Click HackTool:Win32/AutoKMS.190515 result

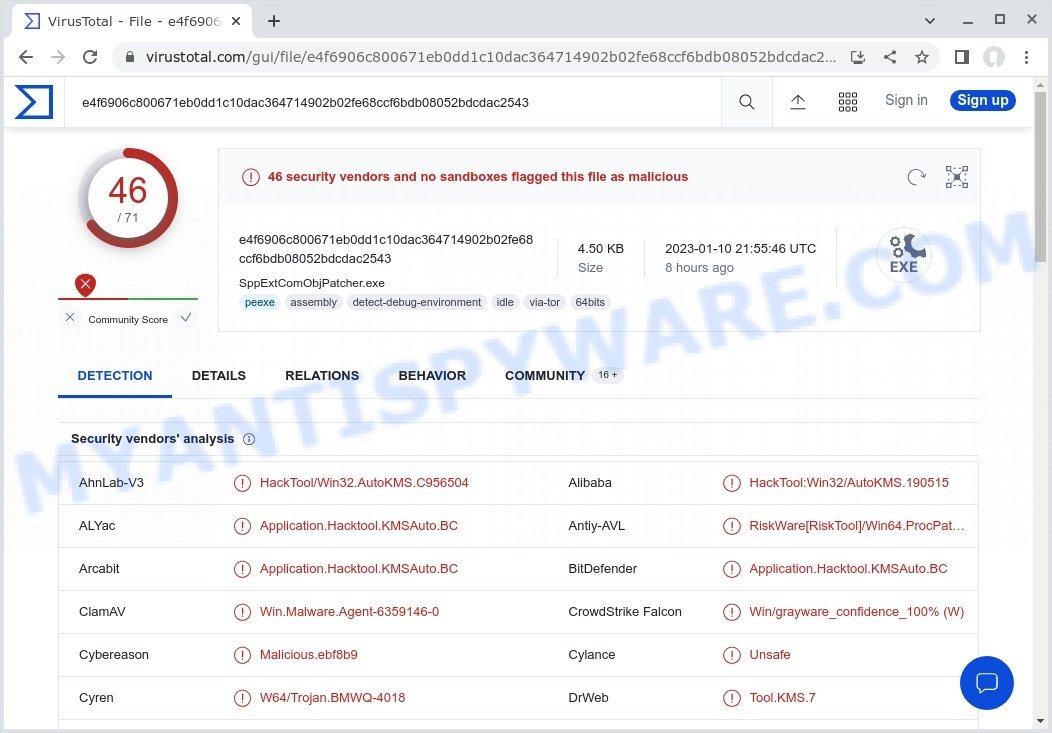click(x=849, y=483)
